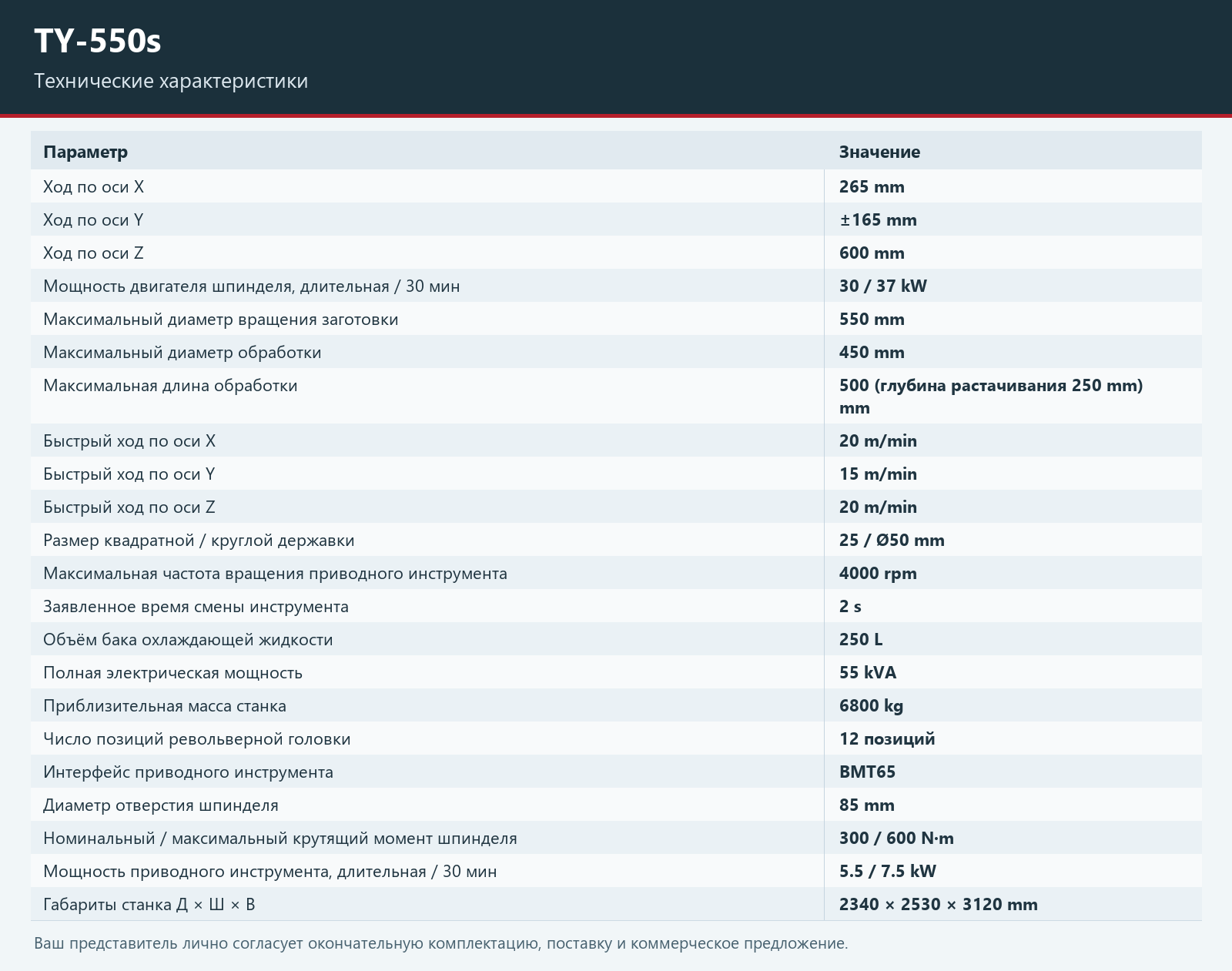The image size is (1232, 971).
Task: Click the TY-550s page title
Action: coord(98,41)
